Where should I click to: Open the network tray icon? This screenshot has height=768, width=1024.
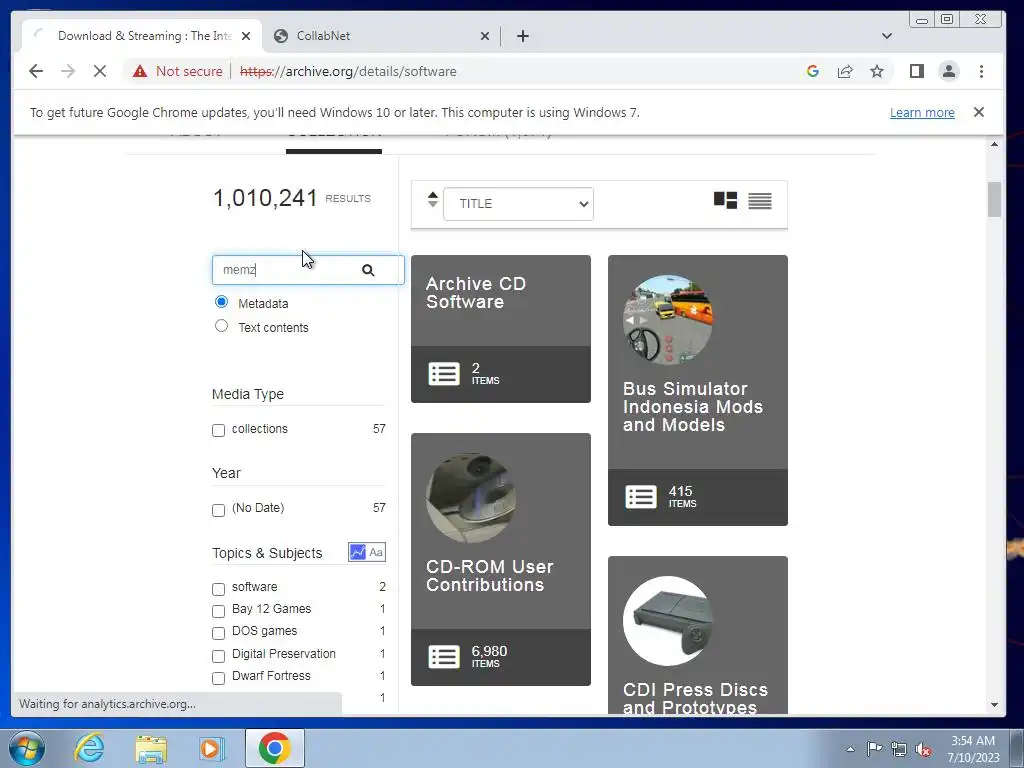tap(899, 749)
